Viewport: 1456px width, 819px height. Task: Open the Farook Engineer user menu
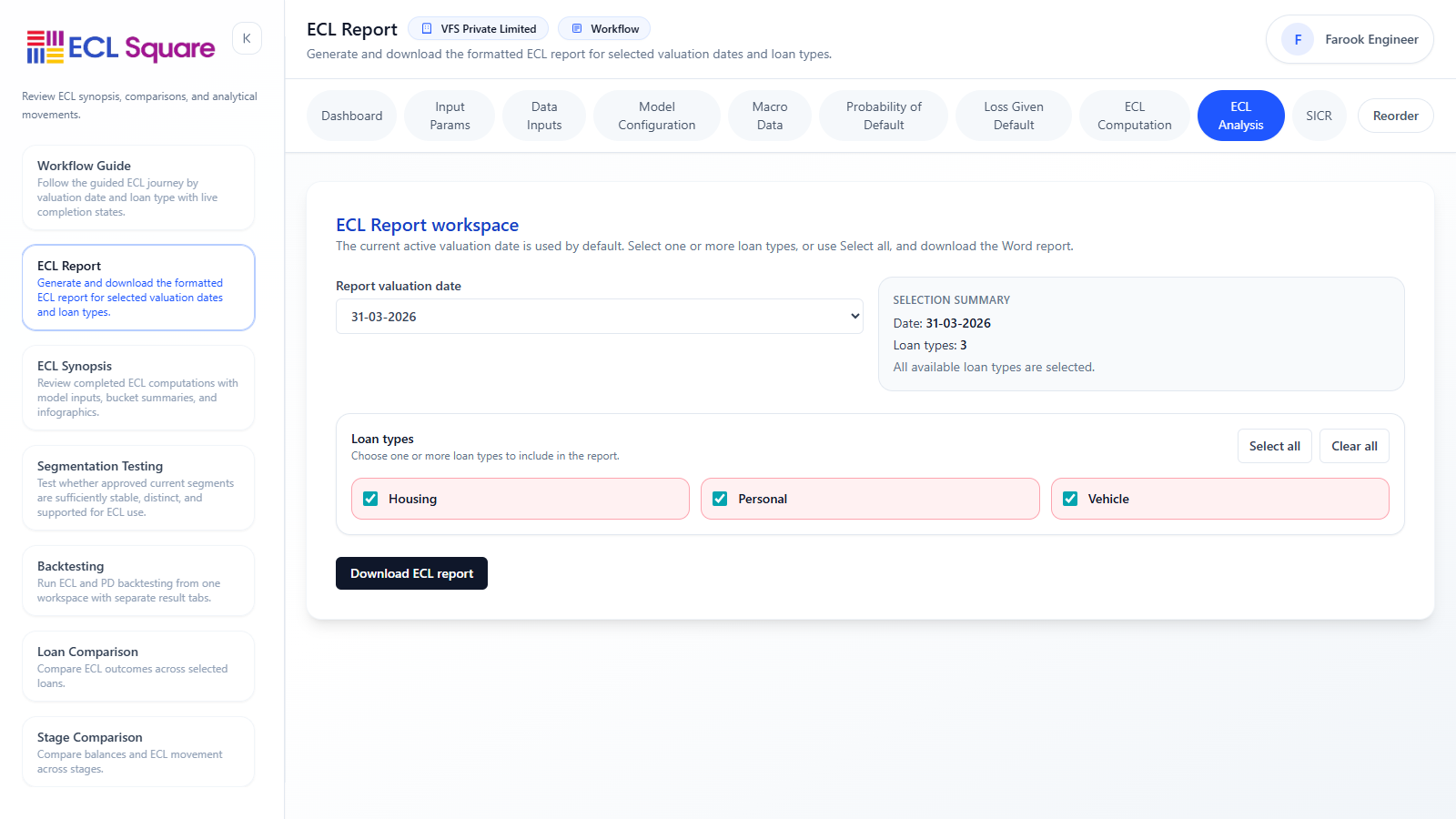pos(1350,39)
